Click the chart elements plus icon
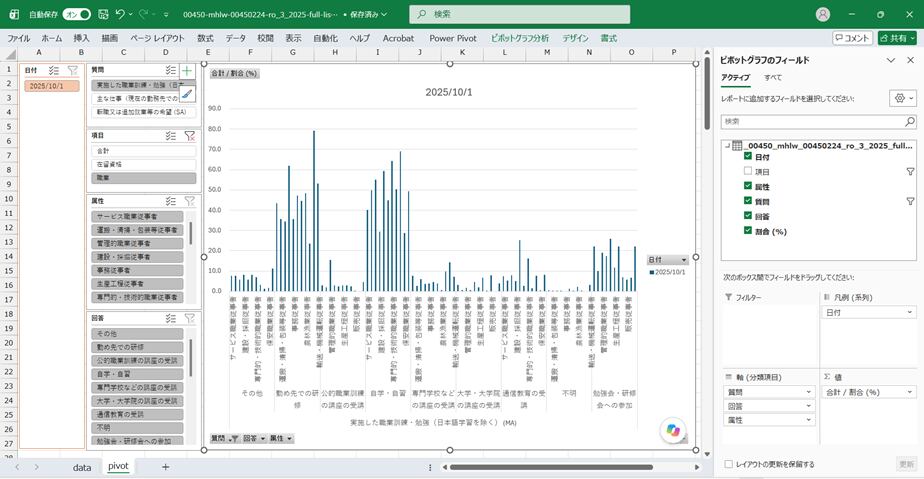 pos(187,71)
